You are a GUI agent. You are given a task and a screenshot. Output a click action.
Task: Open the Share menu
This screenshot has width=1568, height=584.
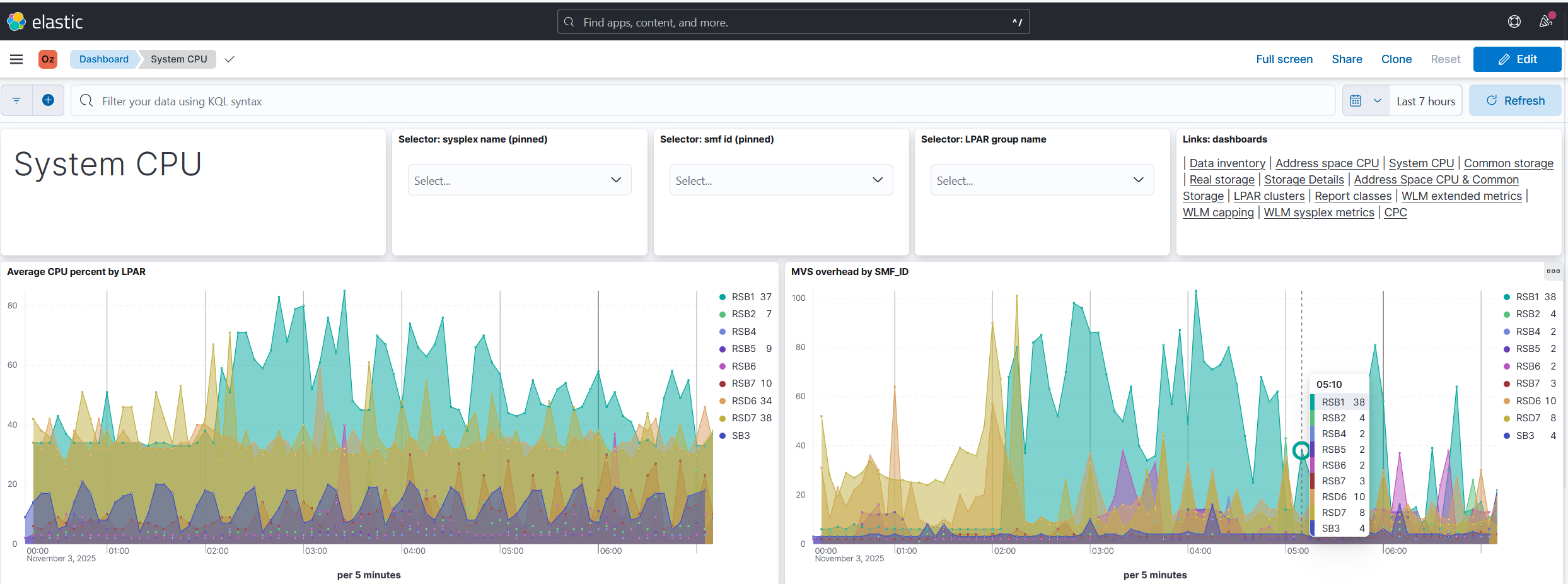[1347, 59]
